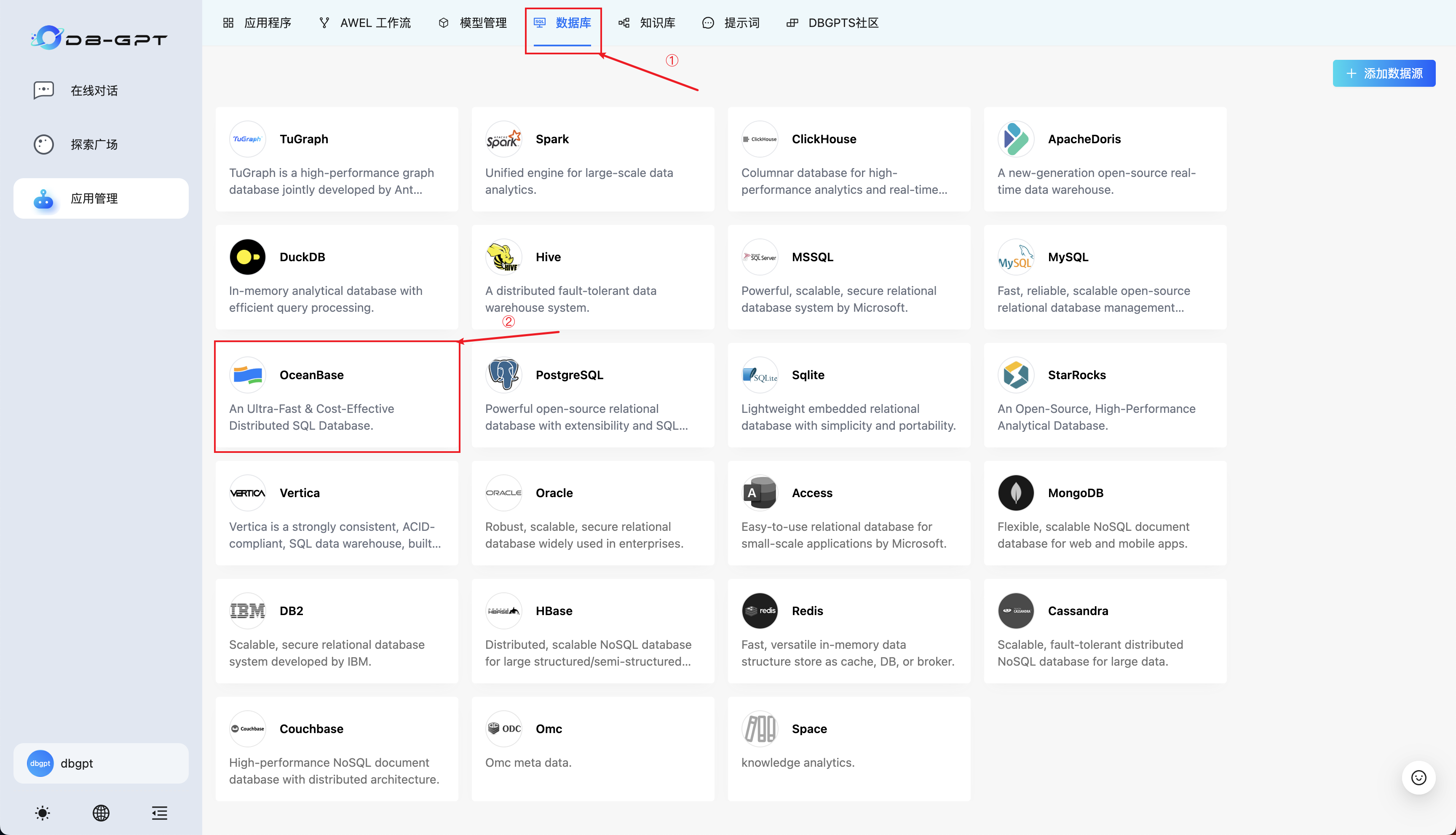Image resolution: width=1456 pixels, height=835 pixels.
Task: Click the Oracle description text
Action: pos(584,535)
